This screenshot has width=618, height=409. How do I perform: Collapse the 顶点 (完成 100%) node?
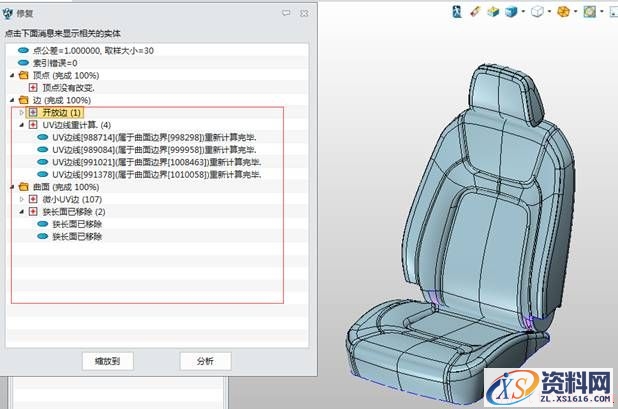[12, 75]
